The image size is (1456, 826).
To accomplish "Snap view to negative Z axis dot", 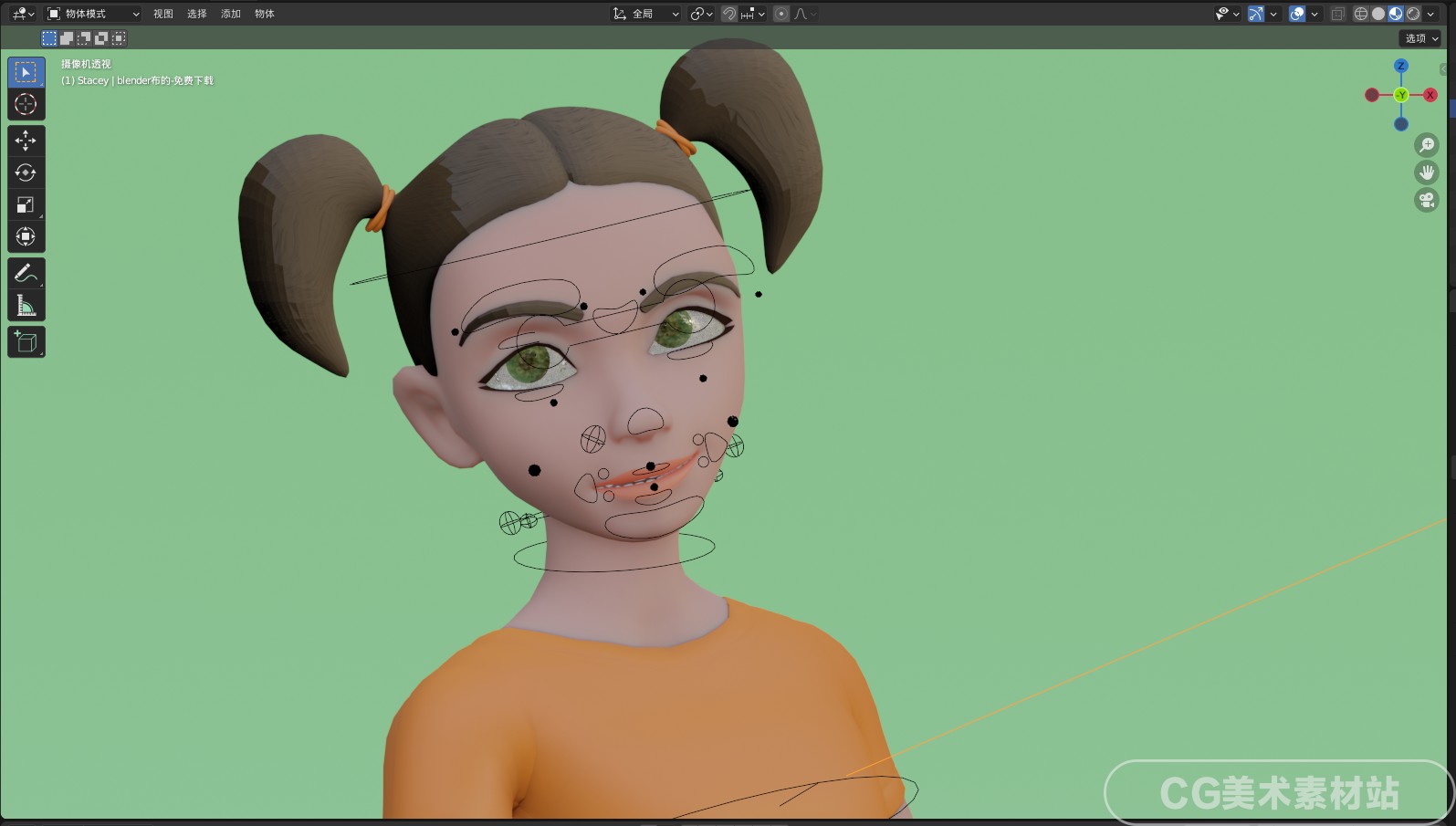I will coord(1401,124).
